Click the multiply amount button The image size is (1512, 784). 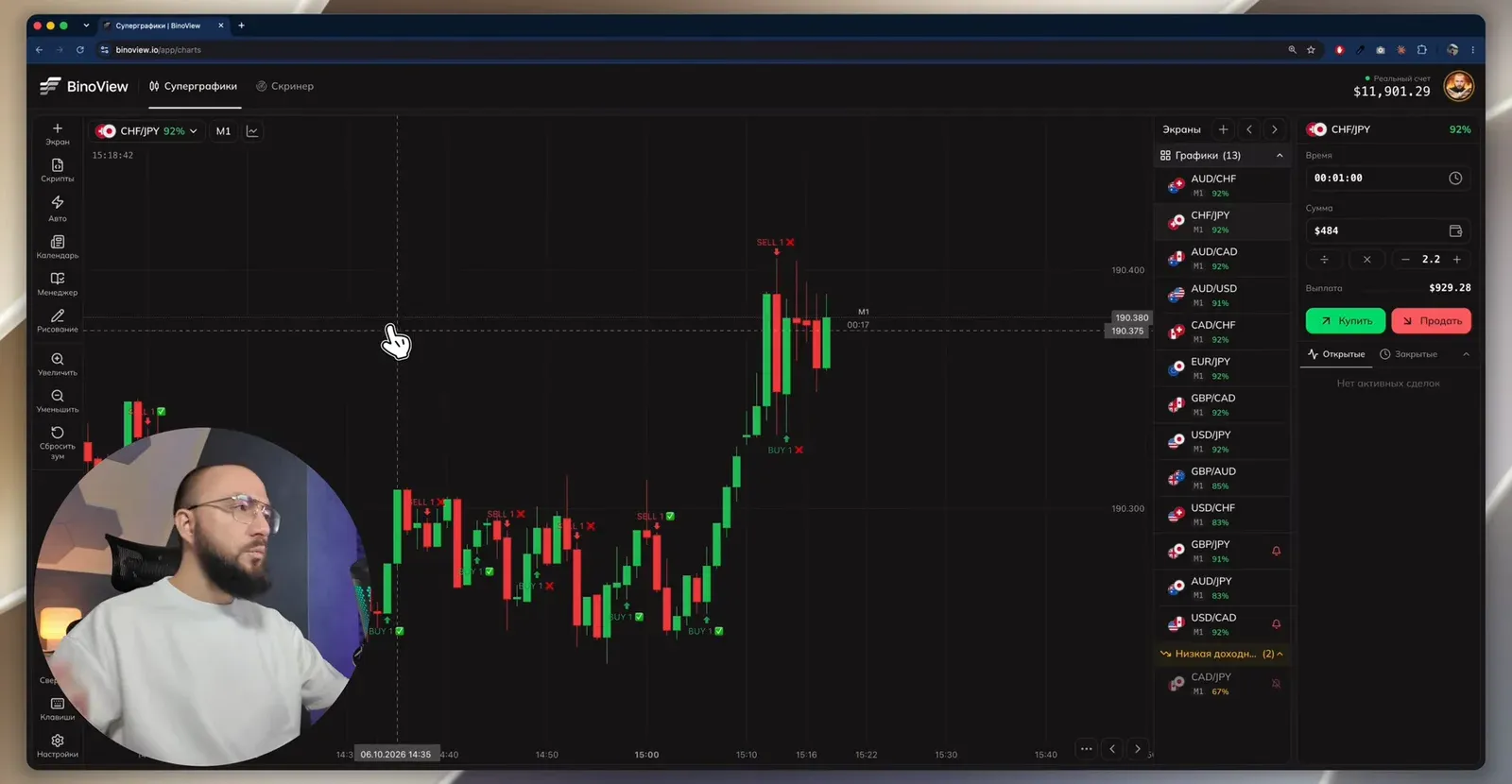click(1366, 259)
